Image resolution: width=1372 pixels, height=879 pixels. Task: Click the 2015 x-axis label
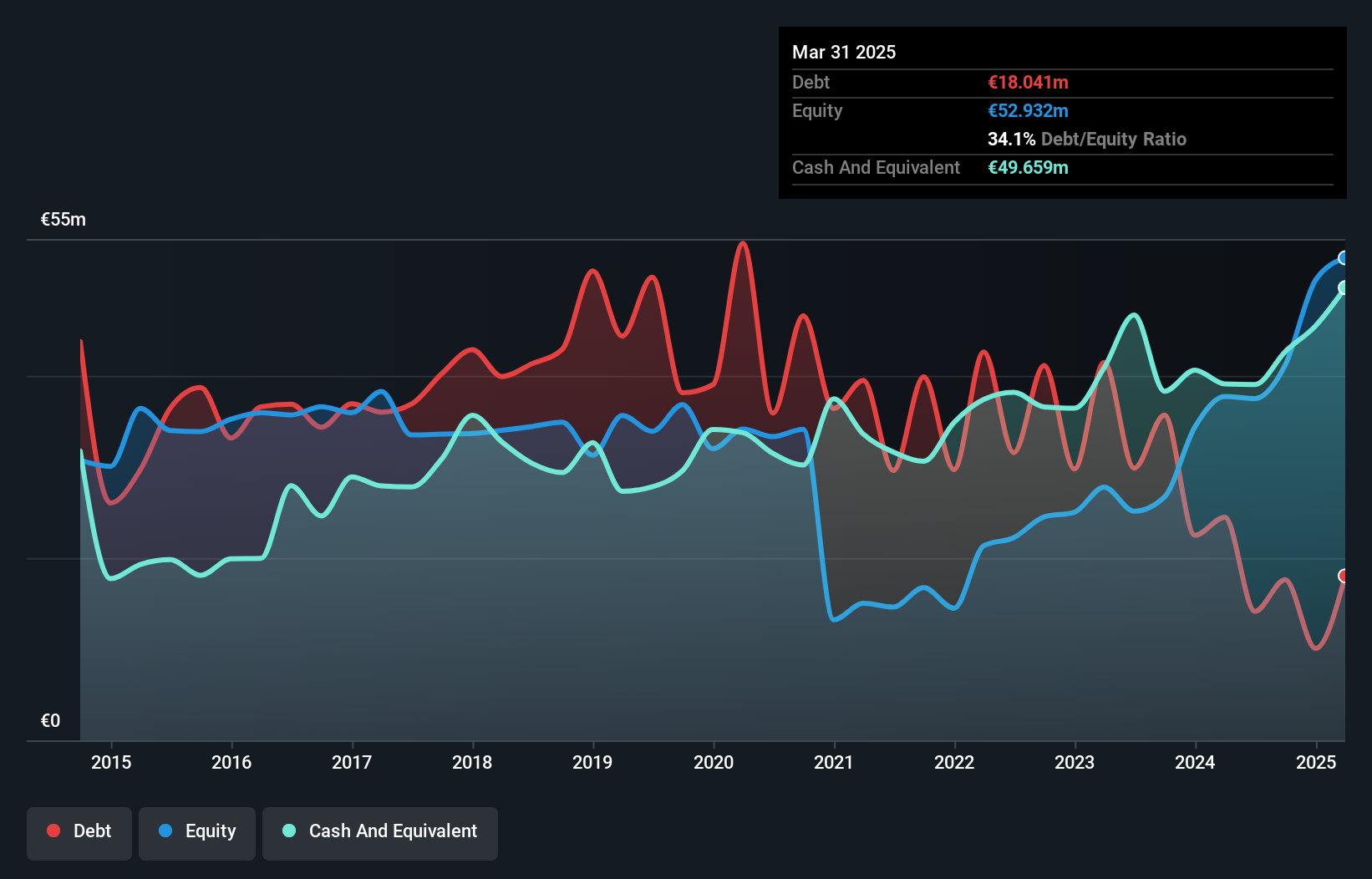111,762
